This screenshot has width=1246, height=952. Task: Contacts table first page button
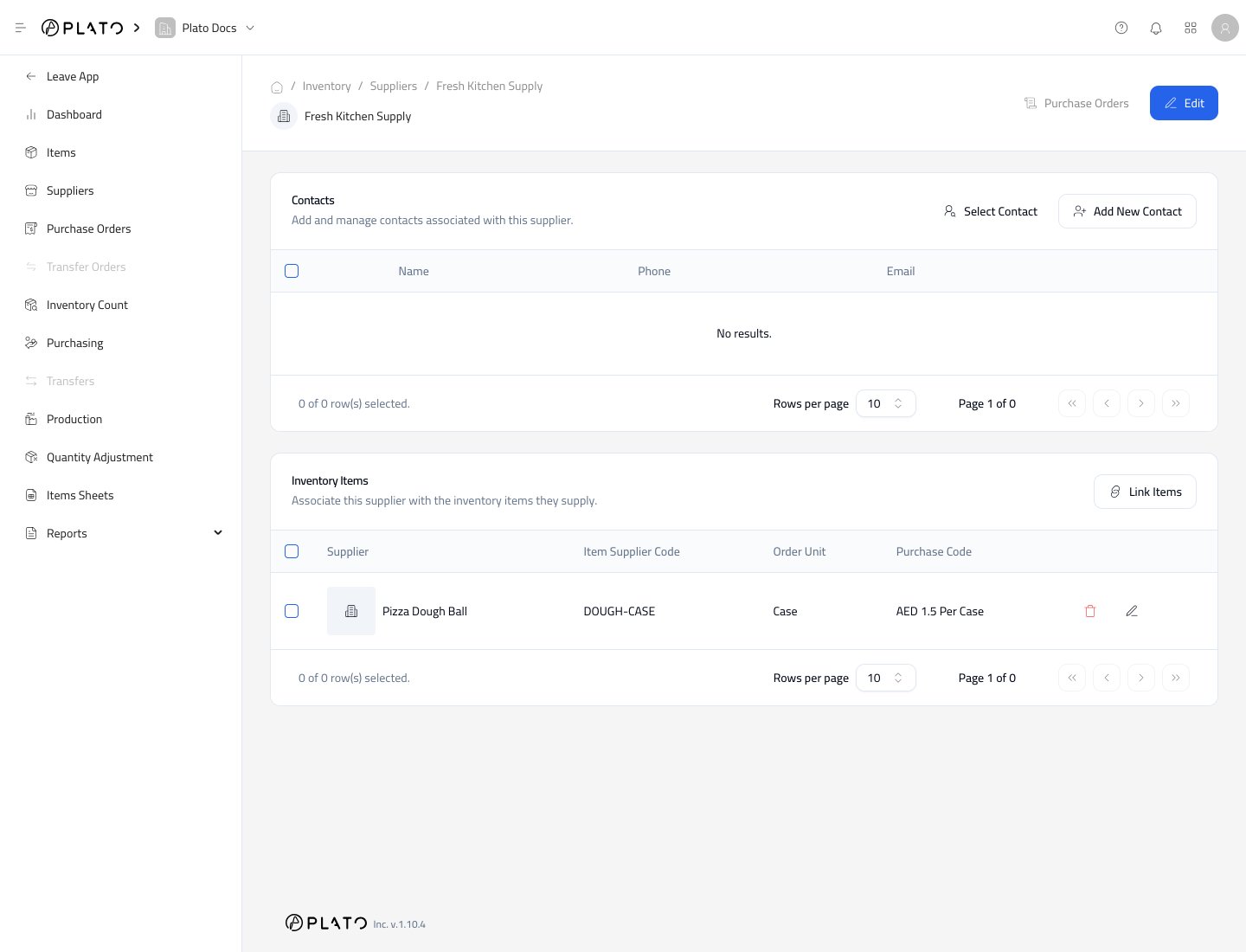[x=1072, y=403]
